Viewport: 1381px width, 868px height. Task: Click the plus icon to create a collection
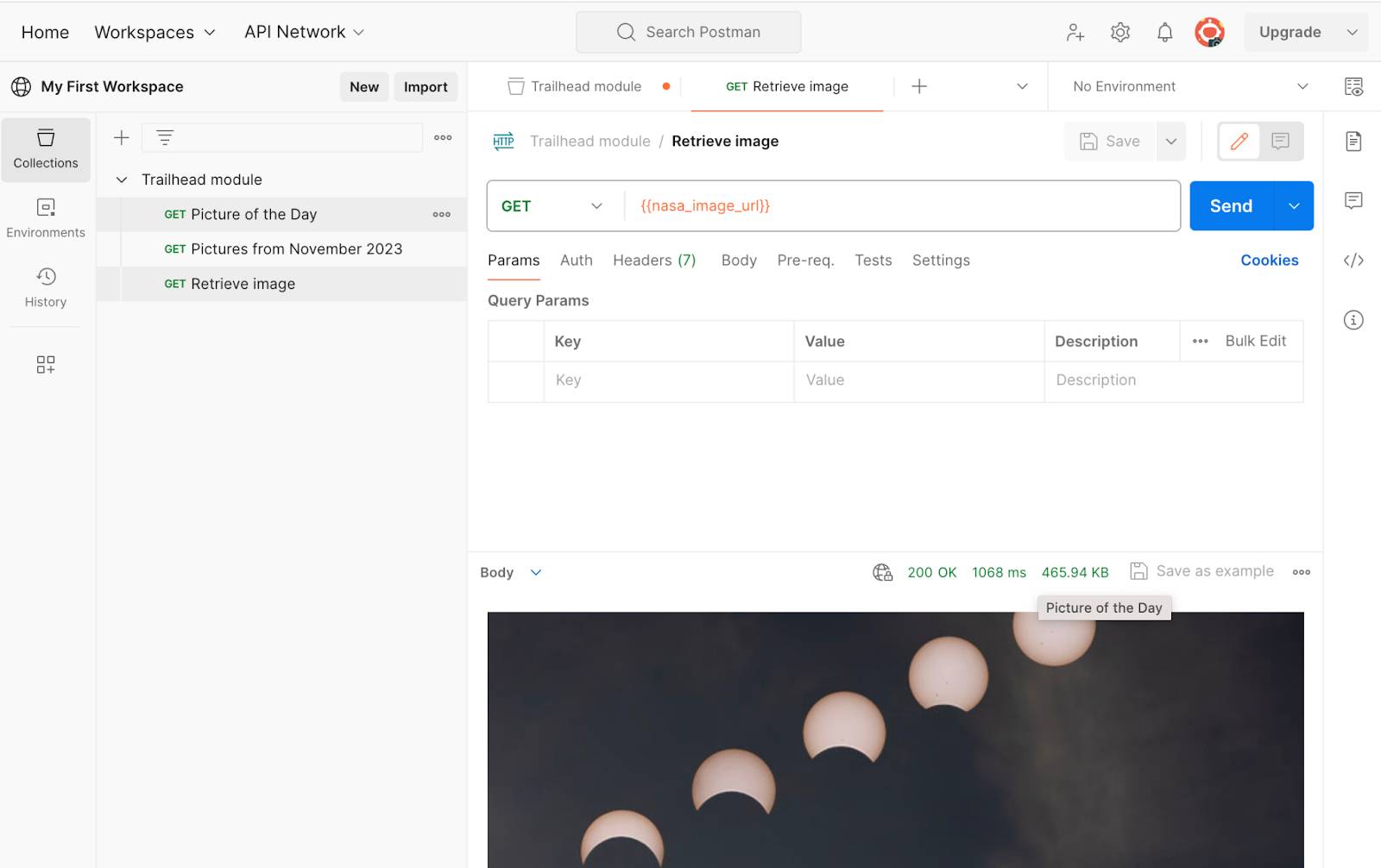(122, 137)
